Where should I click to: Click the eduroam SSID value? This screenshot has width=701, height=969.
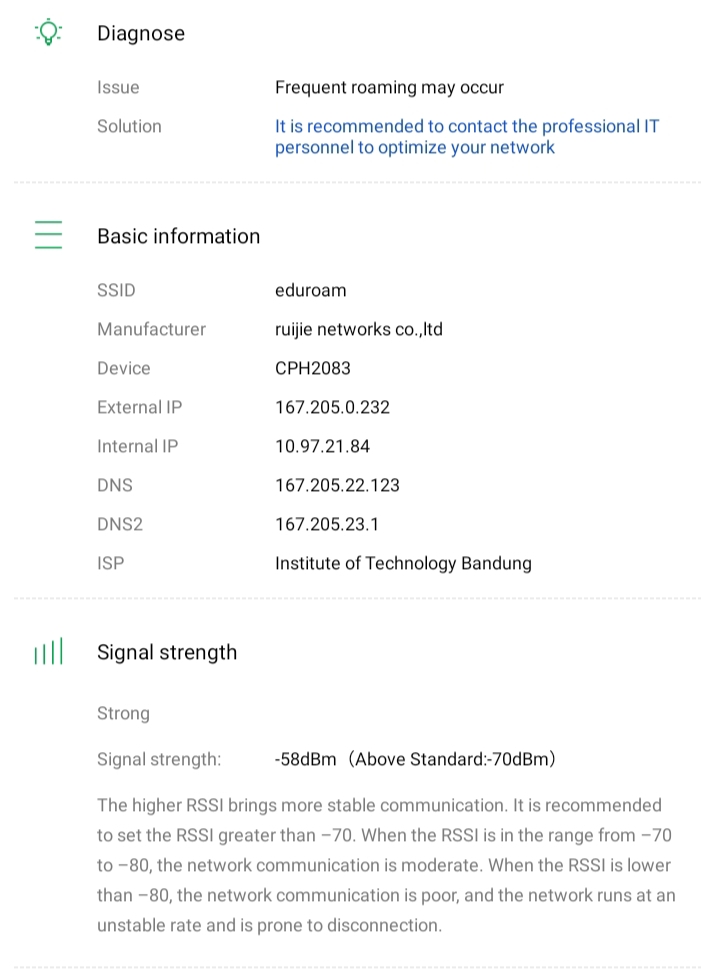tap(310, 291)
